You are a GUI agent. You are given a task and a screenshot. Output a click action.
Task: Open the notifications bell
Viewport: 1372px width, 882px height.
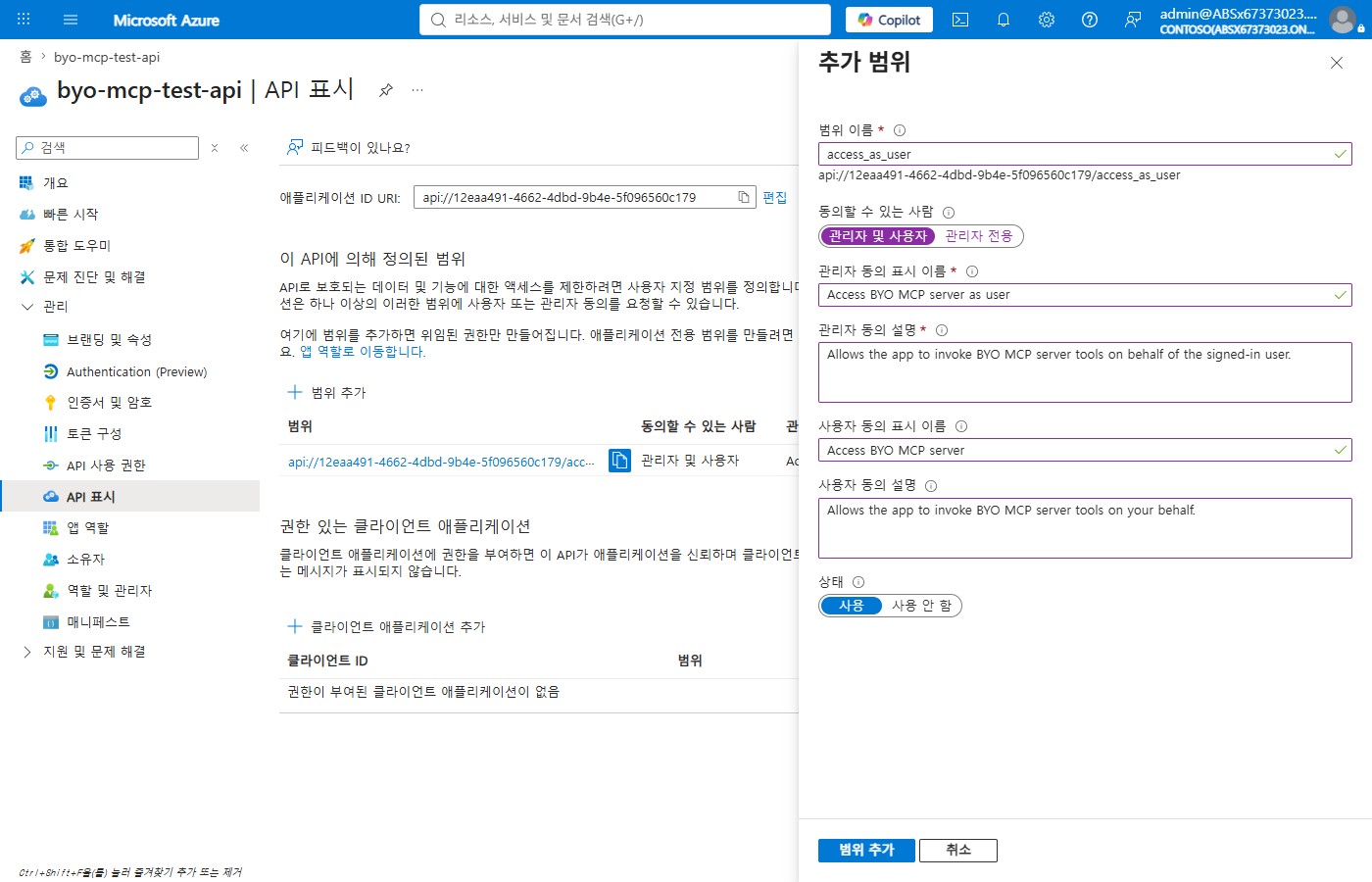pyautogui.click(x=1004, y=20)
